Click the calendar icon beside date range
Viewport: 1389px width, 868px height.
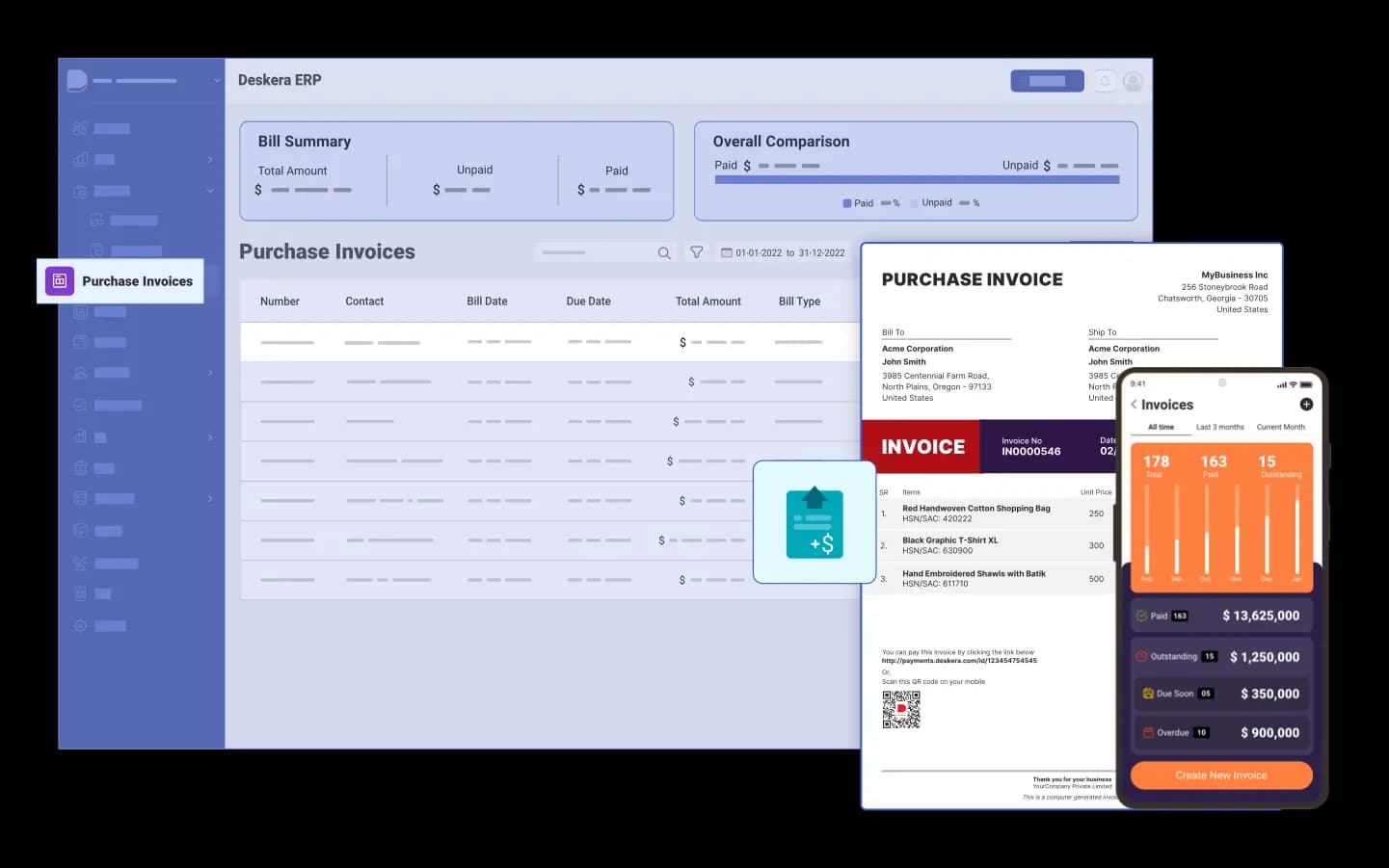click(x=727, y=253)
